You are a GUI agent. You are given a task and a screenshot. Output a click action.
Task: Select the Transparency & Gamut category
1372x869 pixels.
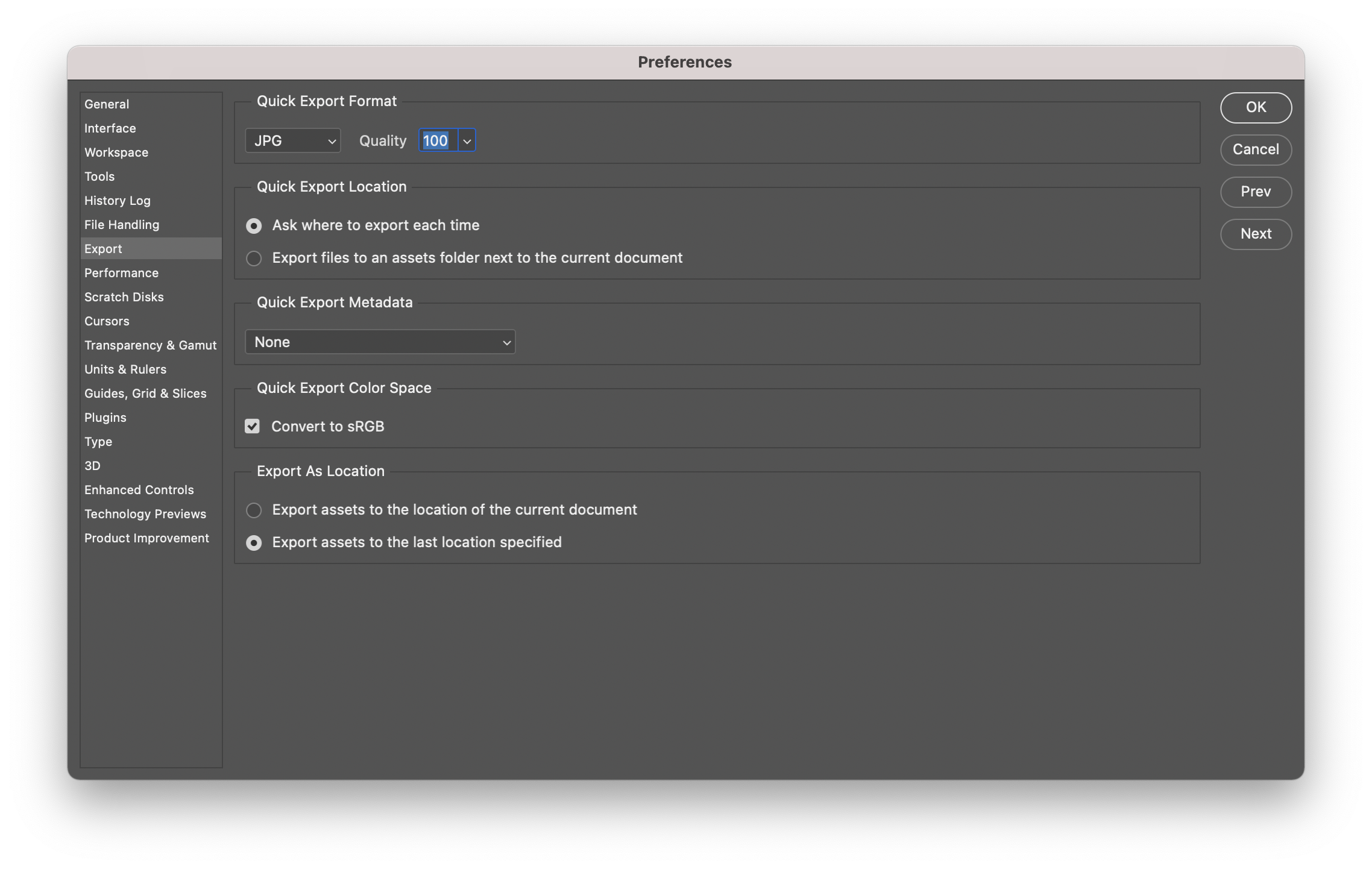click(x=150, y=345)
